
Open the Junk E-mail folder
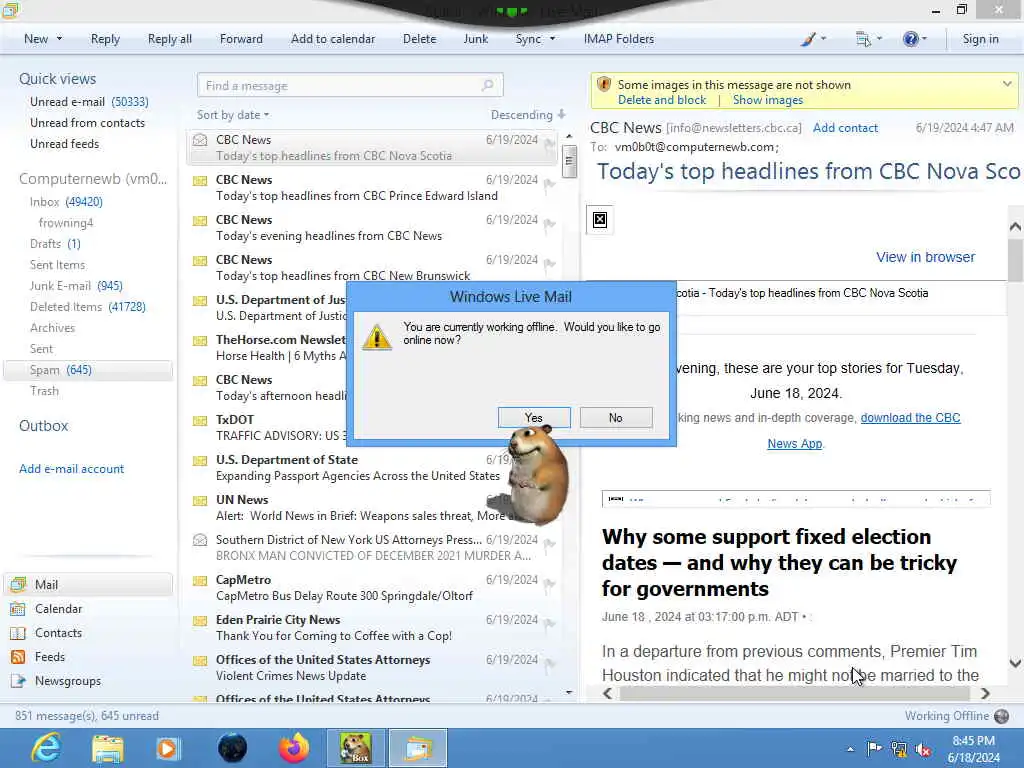76,285
